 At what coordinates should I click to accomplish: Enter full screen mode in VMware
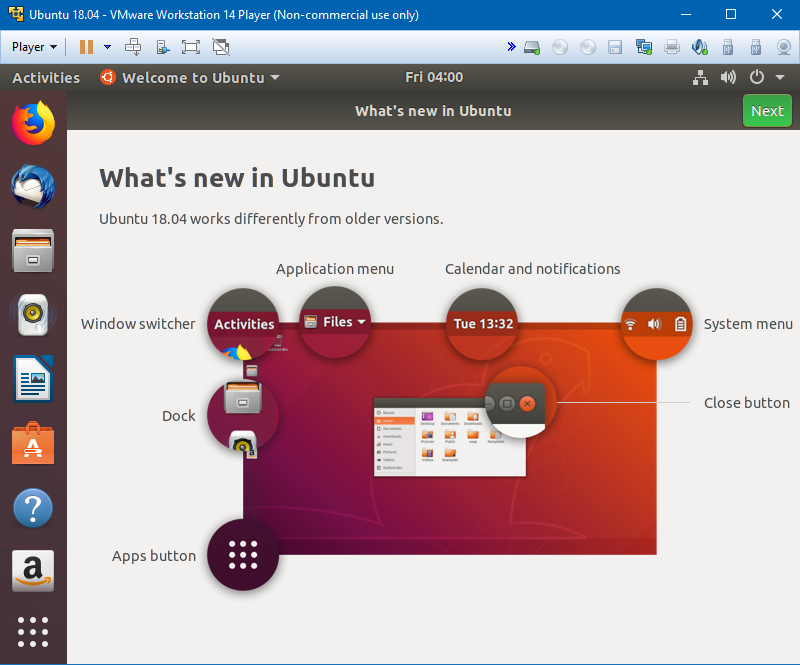[191, 47]
